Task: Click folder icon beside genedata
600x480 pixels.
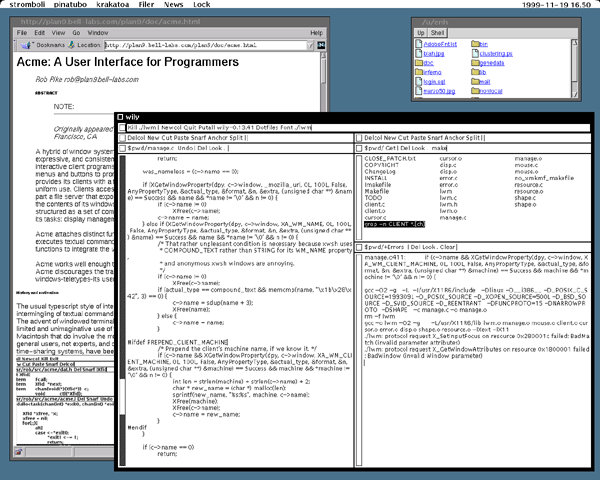Action: (475, 63)
